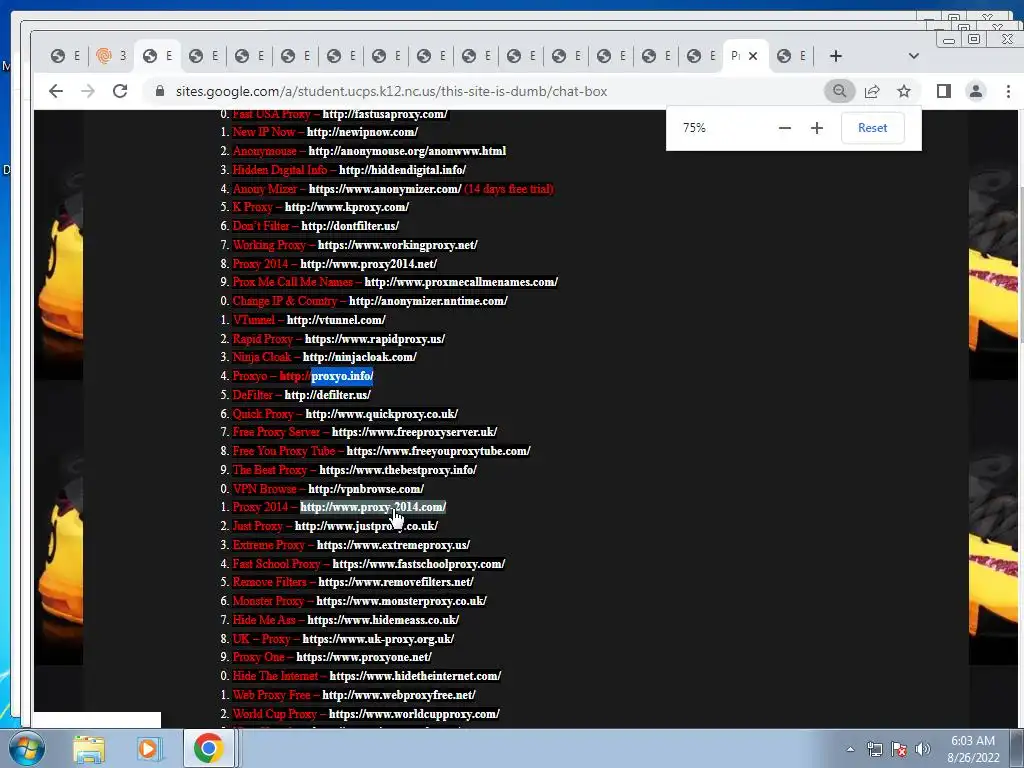This screenshot has height=768, width=1024.
Task: Open the anonymizer.nntime.com link
Action: pos(428,301)
